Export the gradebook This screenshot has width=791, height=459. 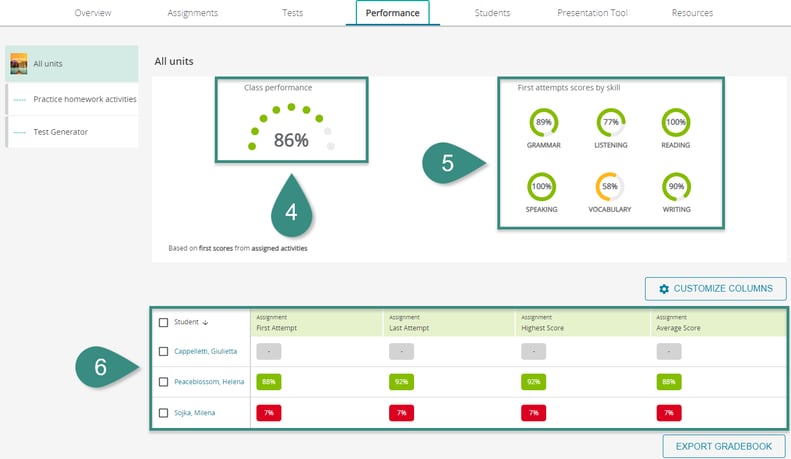[723, 445]
